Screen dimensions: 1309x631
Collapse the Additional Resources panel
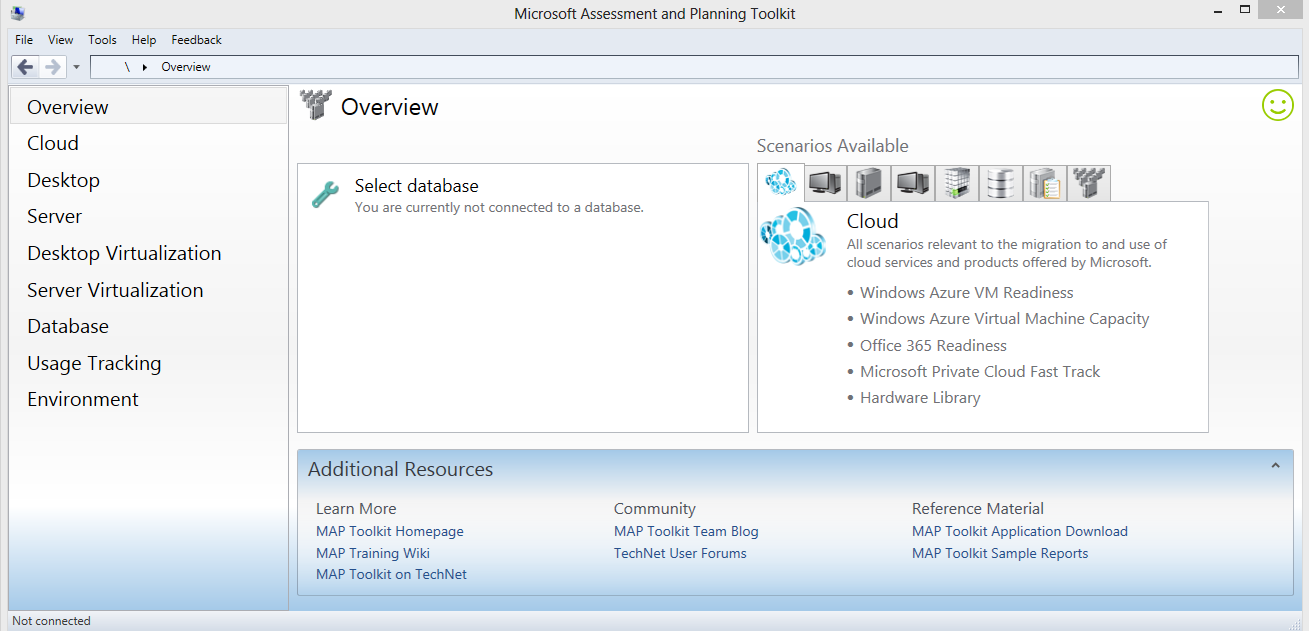click(1275, 466)
